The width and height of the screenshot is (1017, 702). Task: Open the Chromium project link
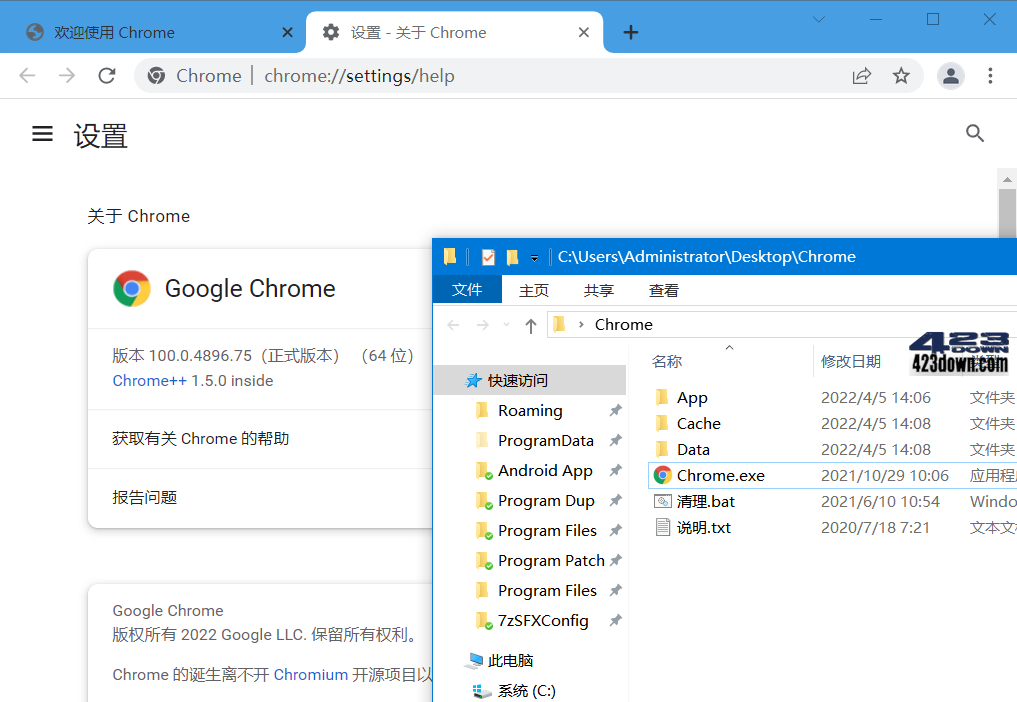pos(310,674)
